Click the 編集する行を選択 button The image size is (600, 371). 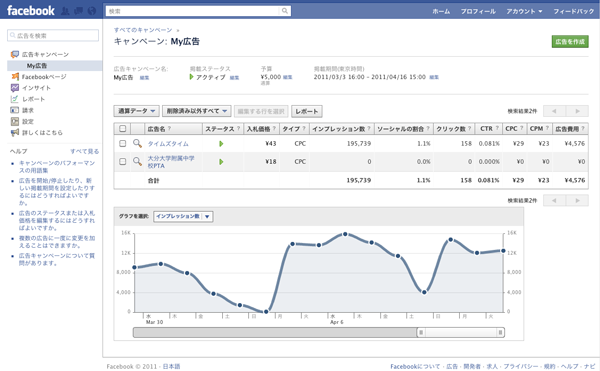pyautogui.click(x=261, y=111)
